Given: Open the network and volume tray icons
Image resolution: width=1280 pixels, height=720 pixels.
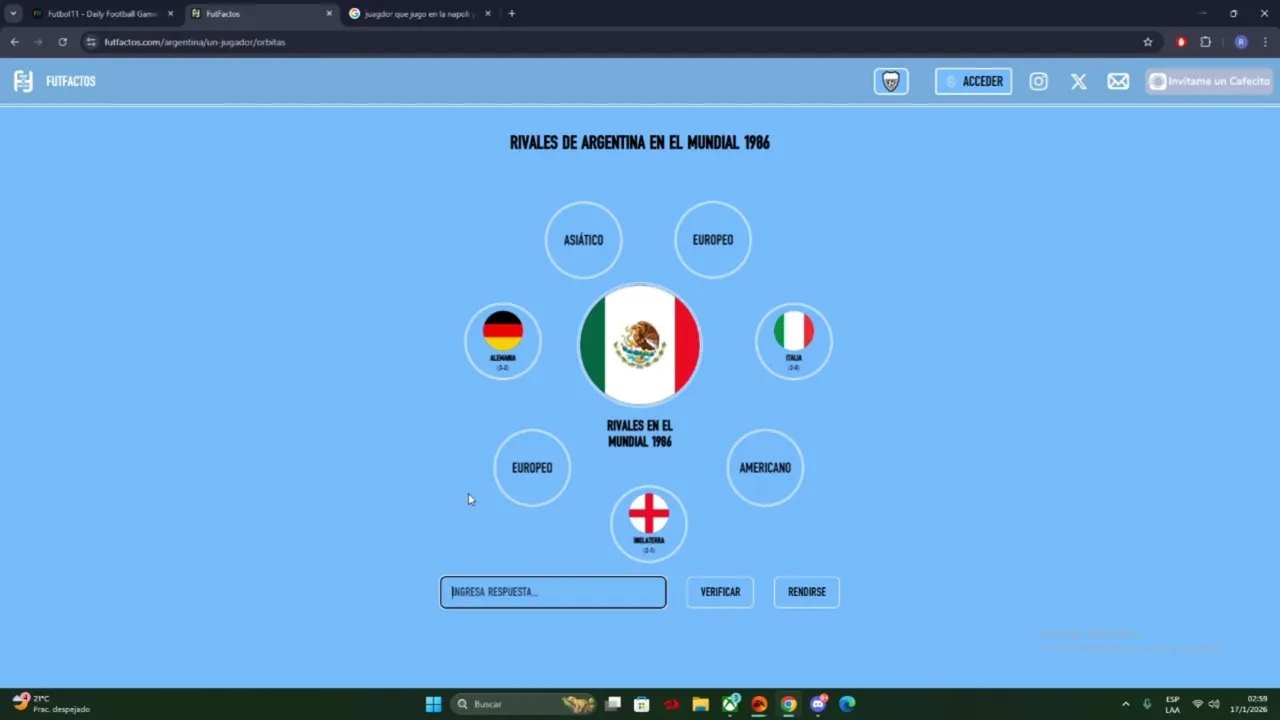Looking at the screenshot, I should click(x=1205, y=704).
